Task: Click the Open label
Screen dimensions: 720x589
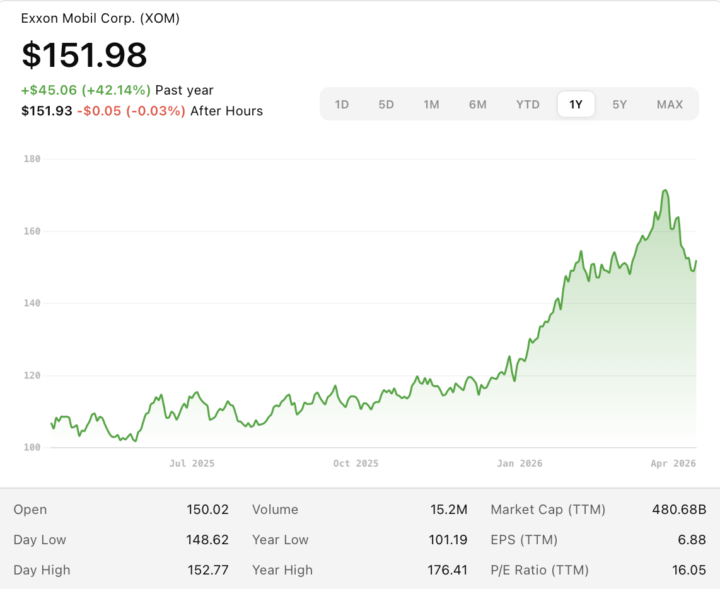Action: tap(30, 510)
